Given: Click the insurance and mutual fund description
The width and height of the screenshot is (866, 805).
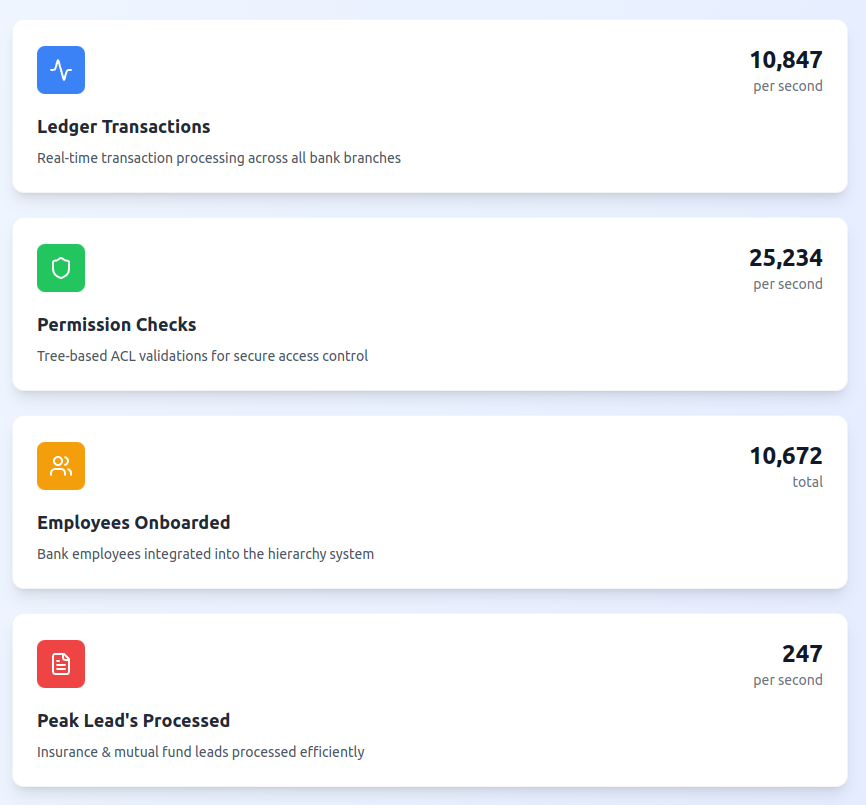Looking at the screenshot, I should tap(201, 752).
